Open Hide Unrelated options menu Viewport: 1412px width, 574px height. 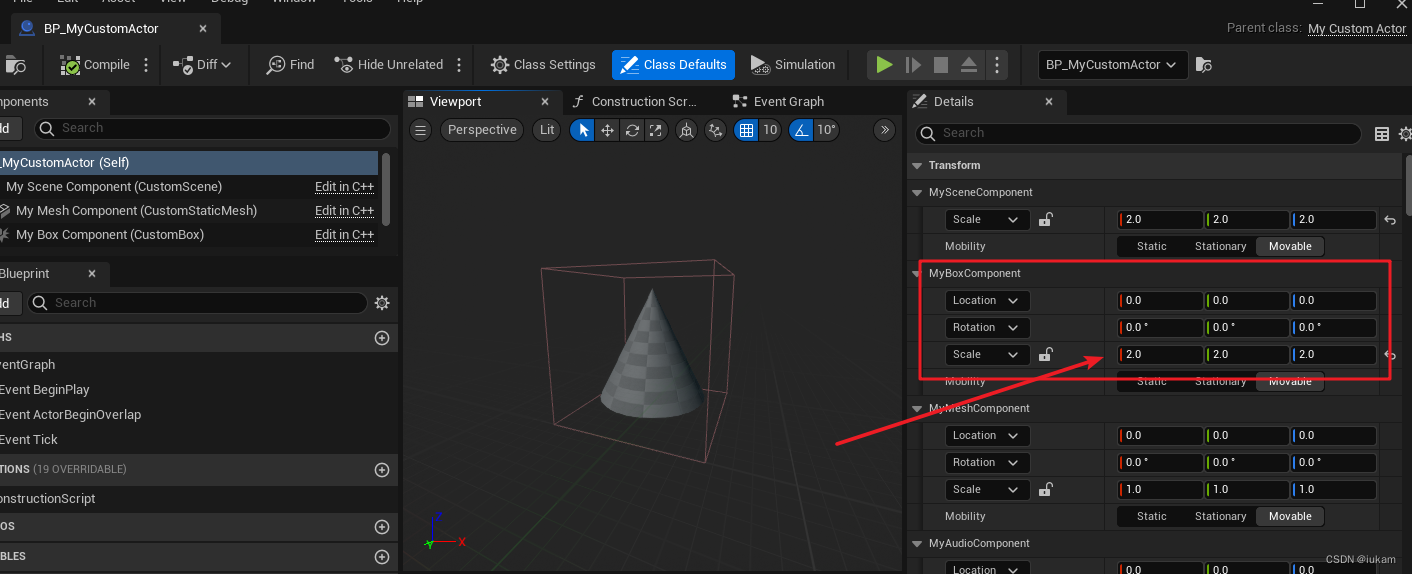[x=459, y=65]
